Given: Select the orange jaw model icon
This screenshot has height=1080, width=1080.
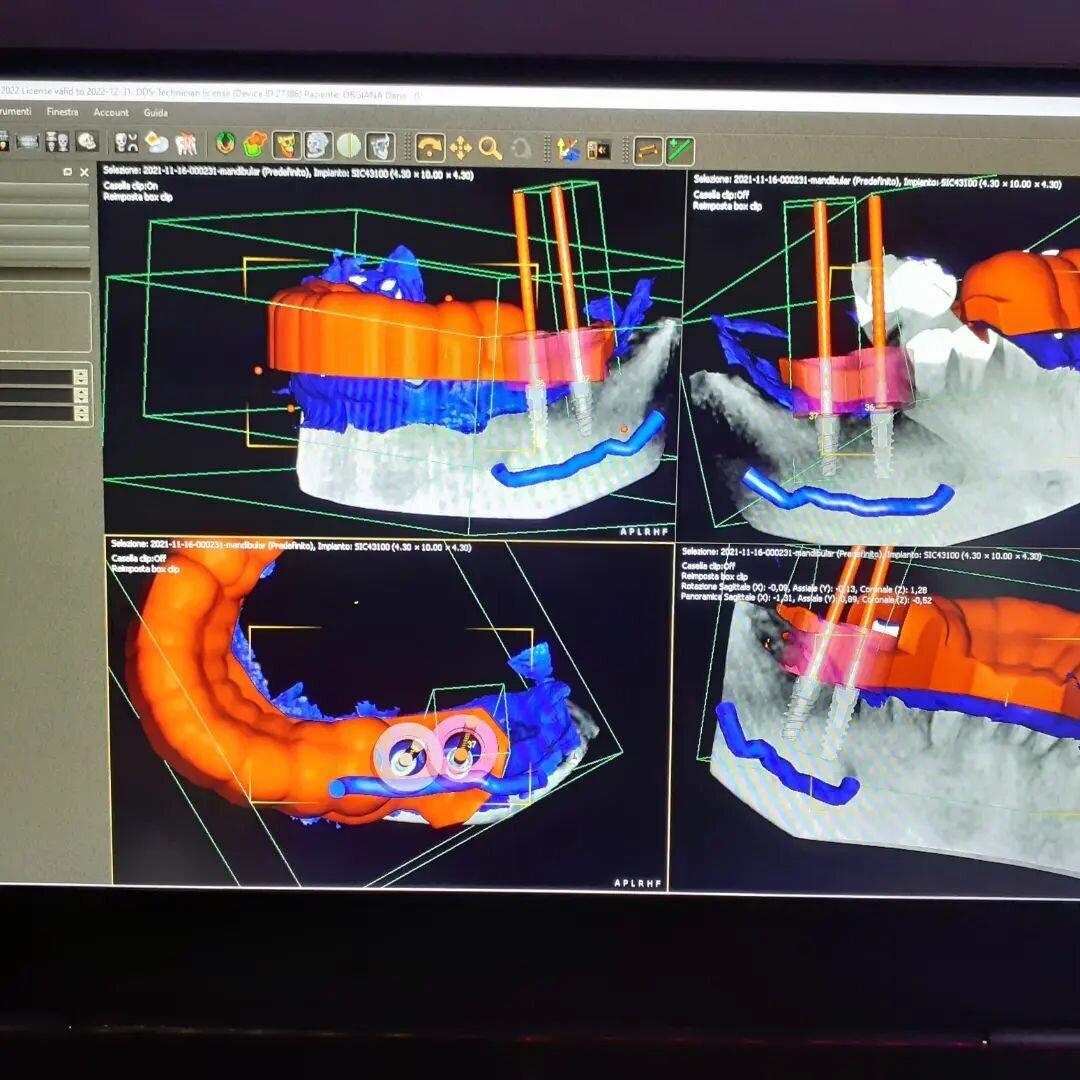Looking at the screenshot, I should 255,144.
